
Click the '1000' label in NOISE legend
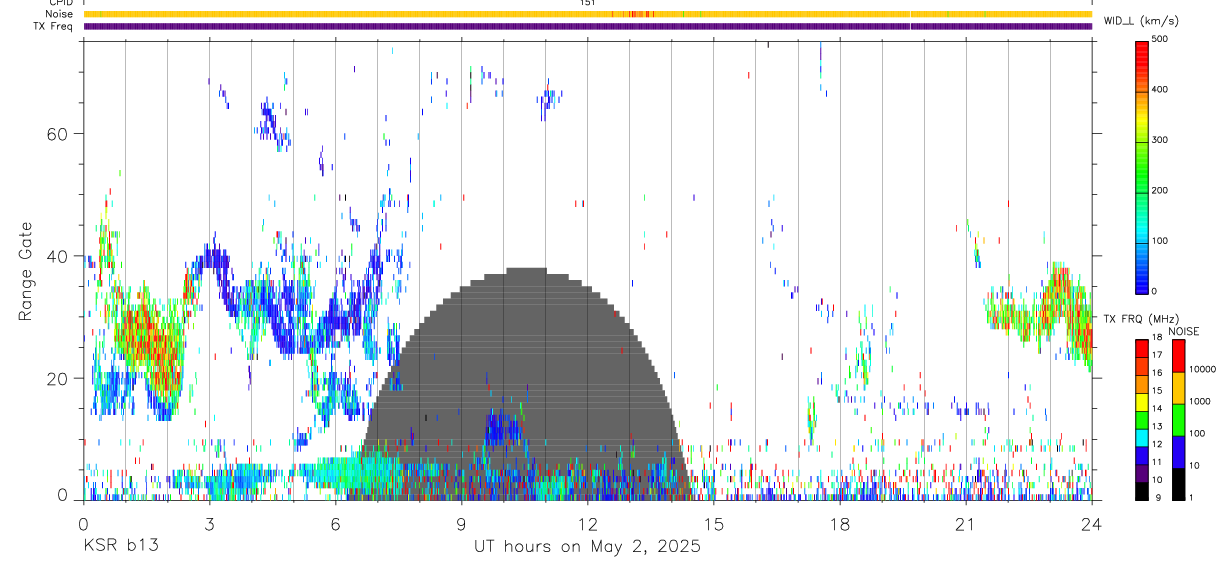pyautogui.click(x=1199, y=402)
